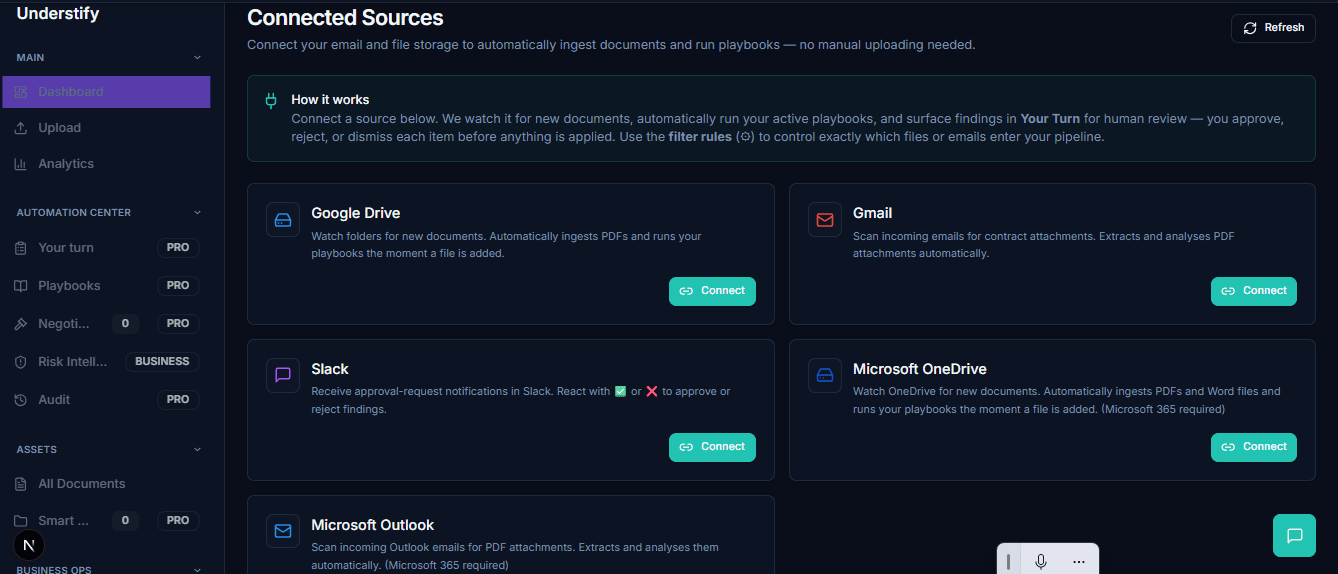Viewport: 1338px width, 574px height.
Task: Click the Audit history clock icon
Action: click(20, 400)
